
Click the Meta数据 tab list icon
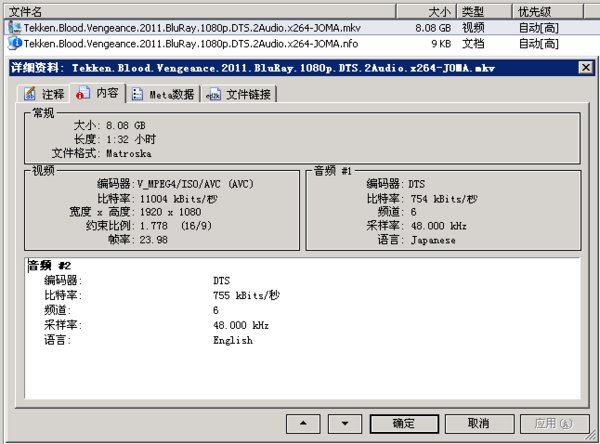coord(137,94)
